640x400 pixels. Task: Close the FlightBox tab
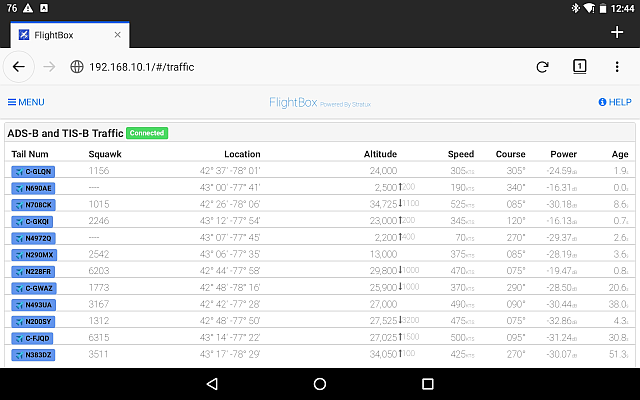tap(117, 34)
